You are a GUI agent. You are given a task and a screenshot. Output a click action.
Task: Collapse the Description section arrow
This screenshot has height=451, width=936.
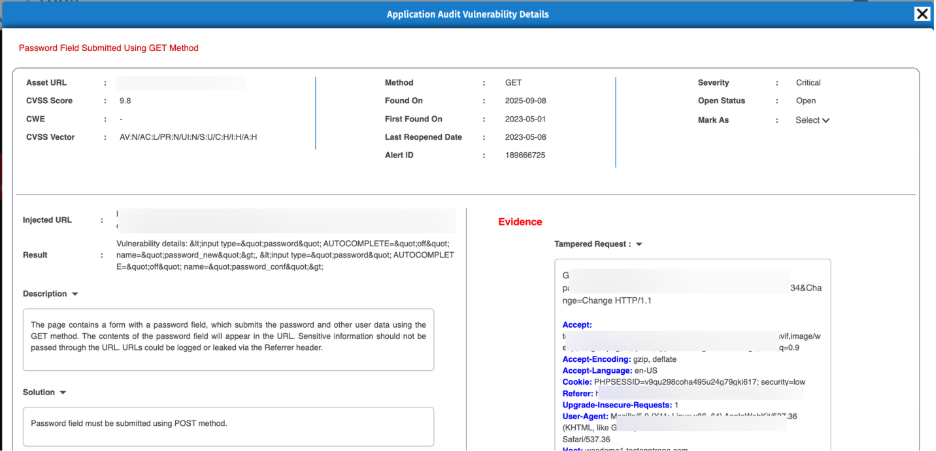75,294
